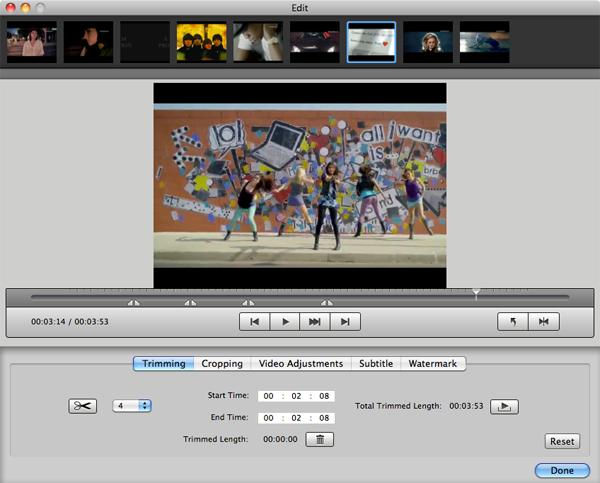Open the Subtitle tab
Viewport: 600px width, 483px height.
pyautogui.click(x=376, y=363)
